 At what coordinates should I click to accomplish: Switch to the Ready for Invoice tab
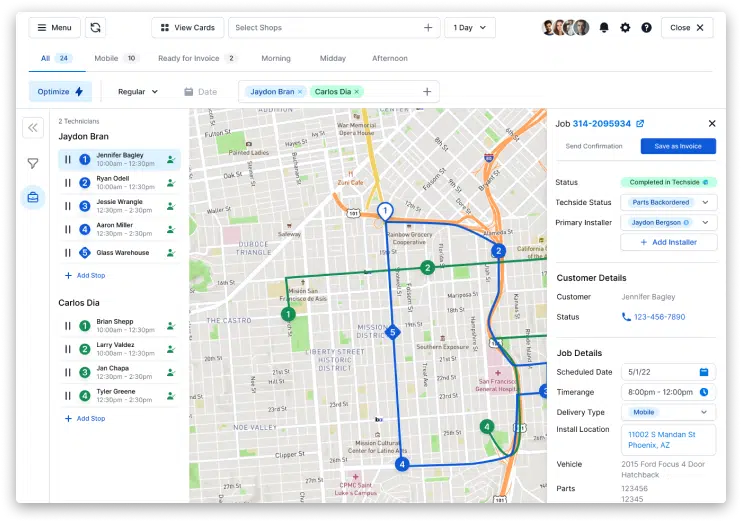pyautogui.click(x=190, y=59)
